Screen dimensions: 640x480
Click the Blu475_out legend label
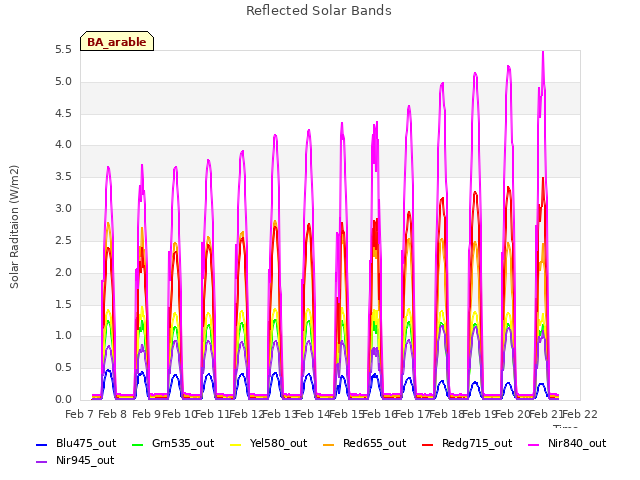coord(86,443)
